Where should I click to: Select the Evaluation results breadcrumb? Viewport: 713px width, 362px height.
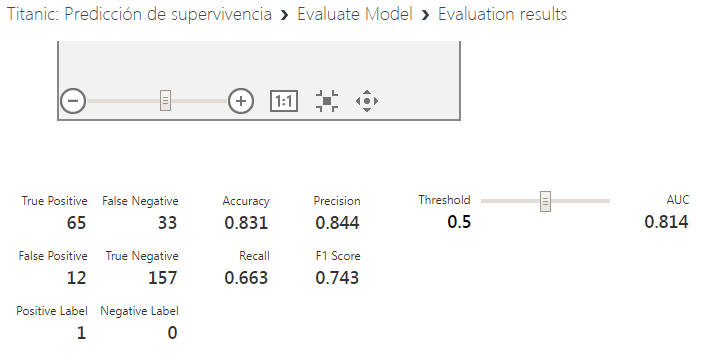[x=502, y=14]
